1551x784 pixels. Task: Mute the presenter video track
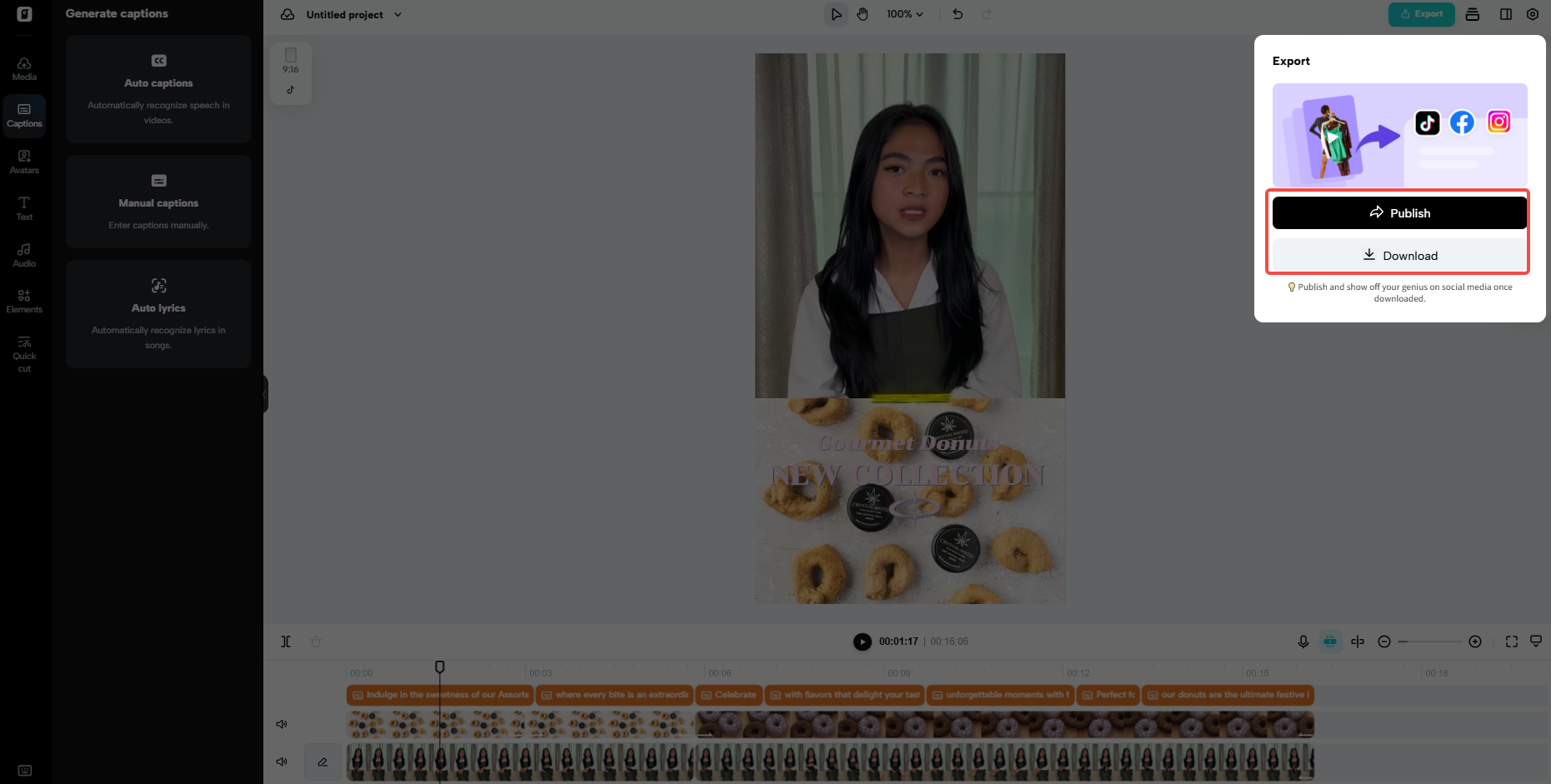tap(282, 762)
